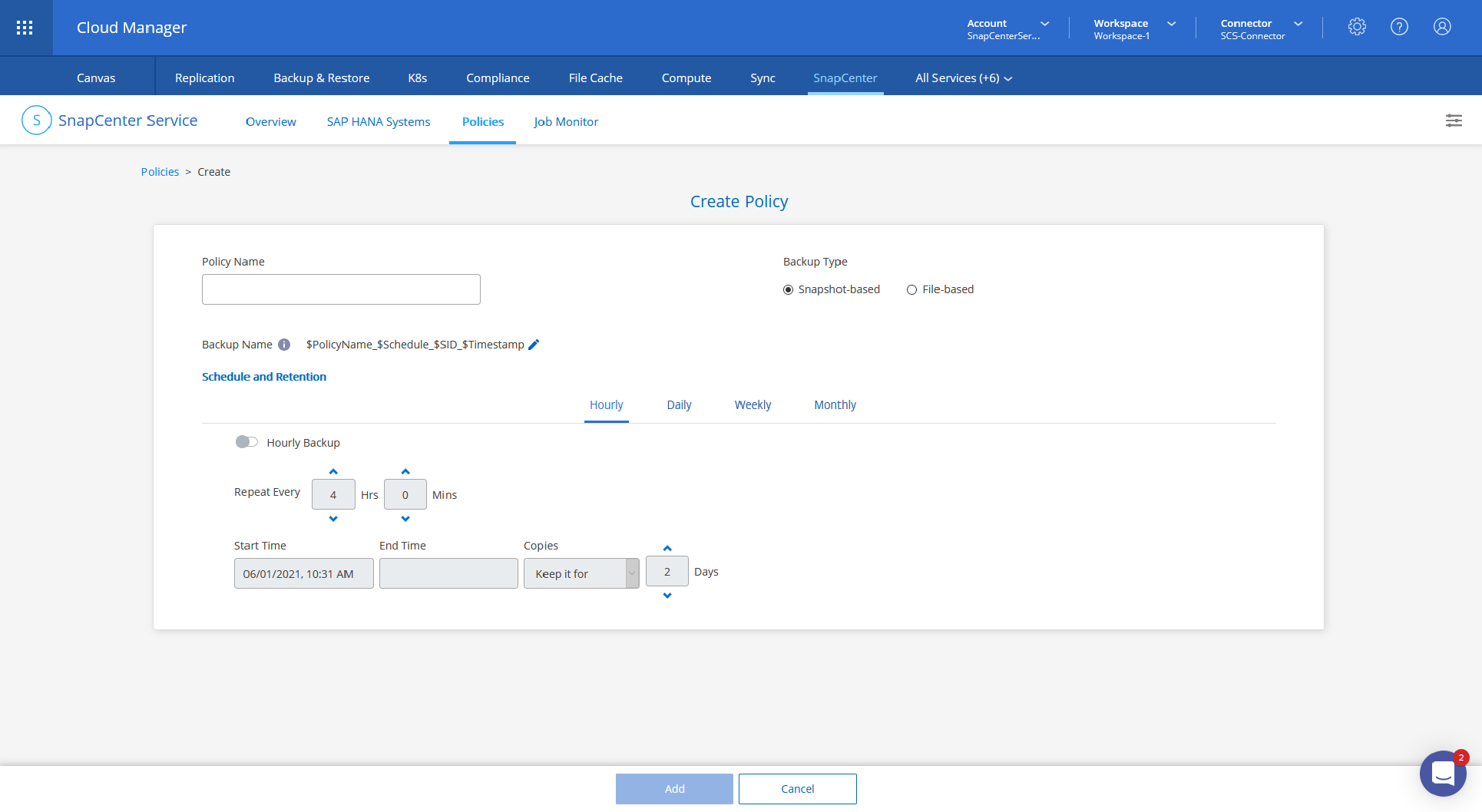
Task: Click the Backup Name info icon
Action: (284, 345)
